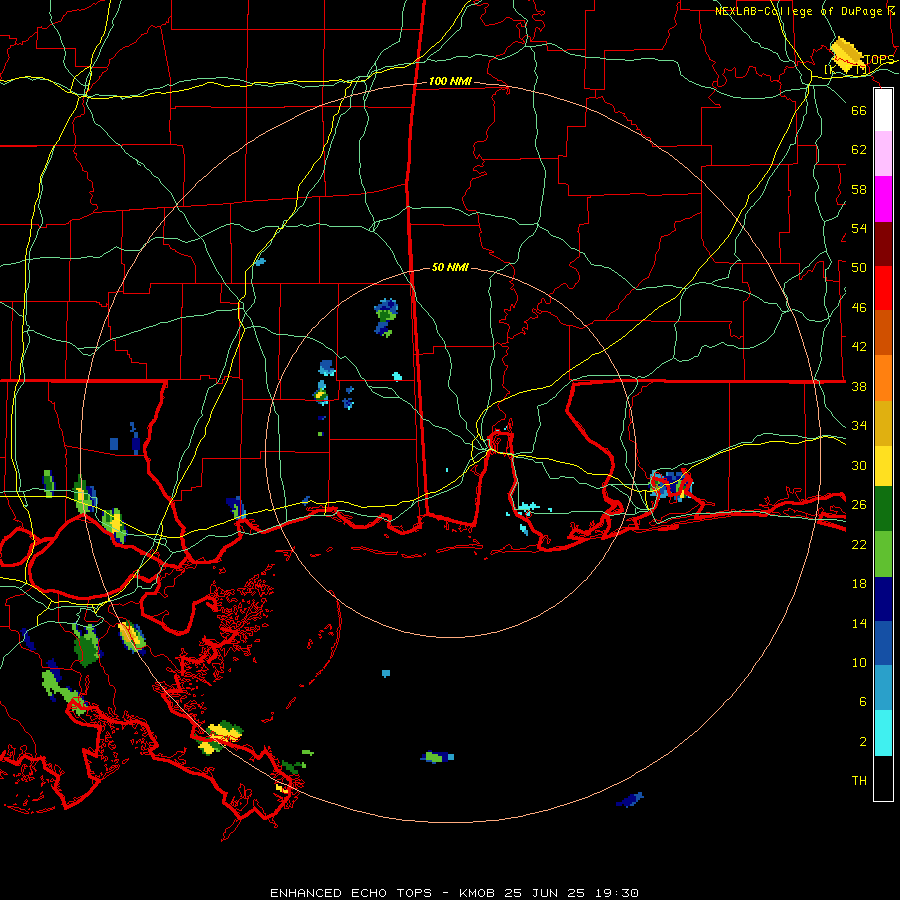Click the legend value "66"
900x900 pixels.
pos(859,110)
